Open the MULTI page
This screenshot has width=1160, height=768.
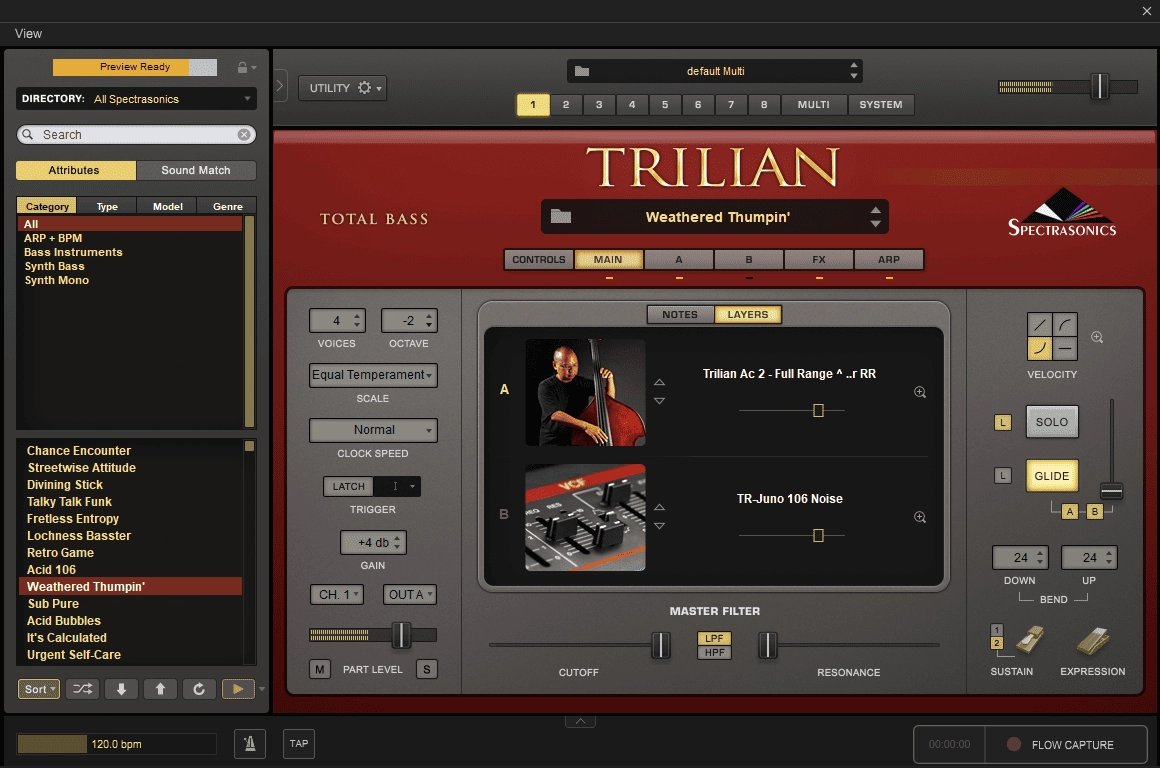coord(813,104)
